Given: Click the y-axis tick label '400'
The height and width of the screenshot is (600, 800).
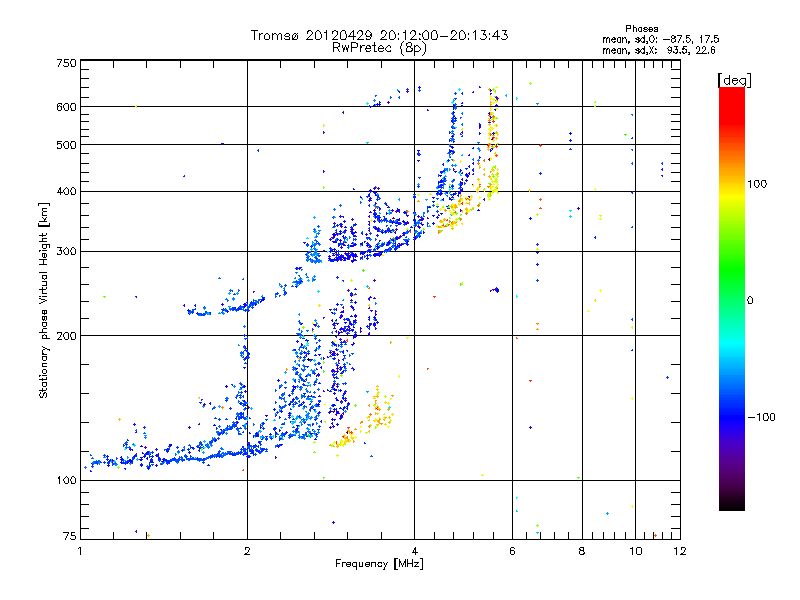Looking at the screenshot, I should tap(66, 192).
